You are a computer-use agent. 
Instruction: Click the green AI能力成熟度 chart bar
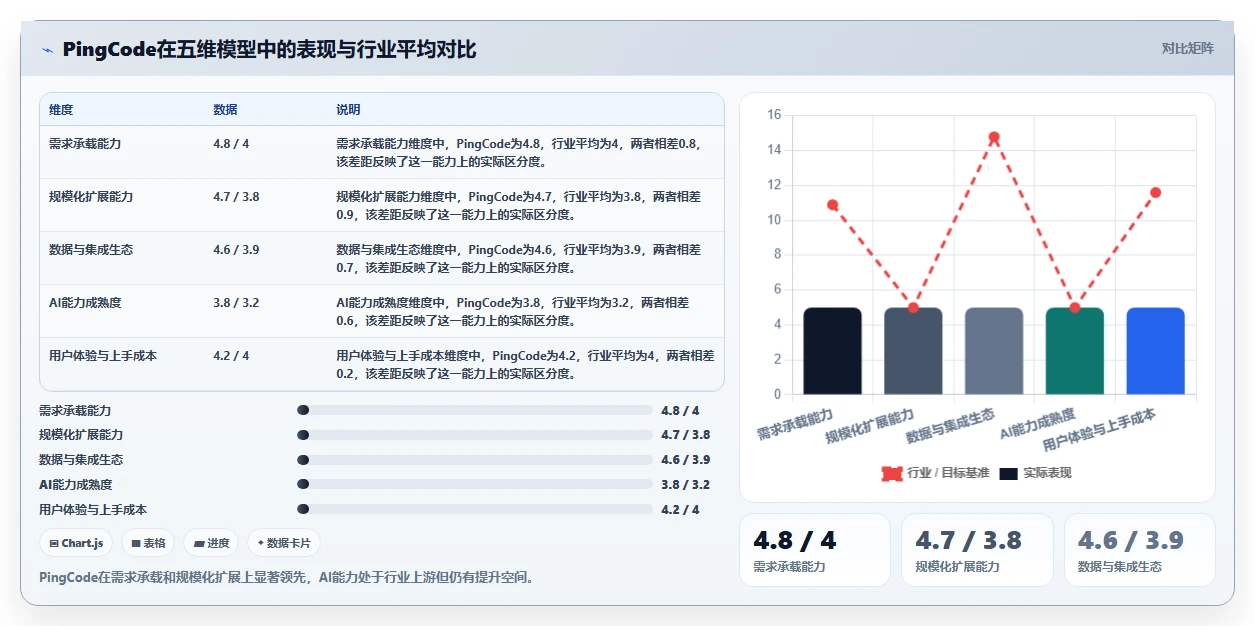pos(1075,351)
